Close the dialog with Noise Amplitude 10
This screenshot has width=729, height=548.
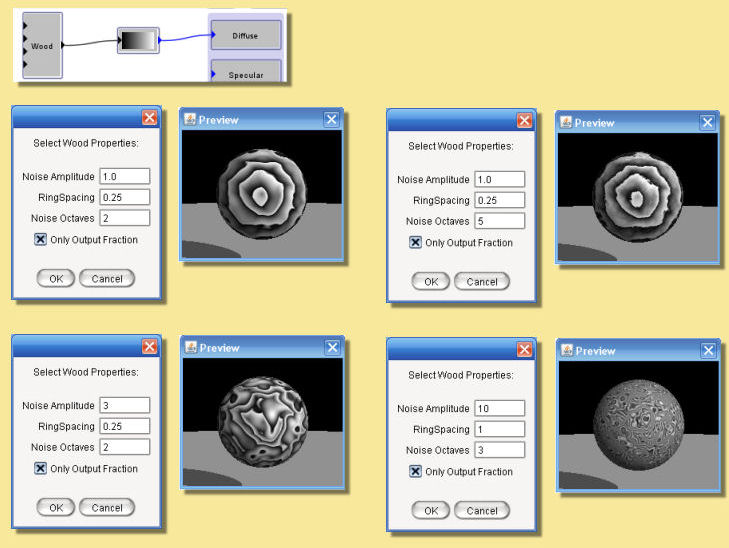click(524, 349)
